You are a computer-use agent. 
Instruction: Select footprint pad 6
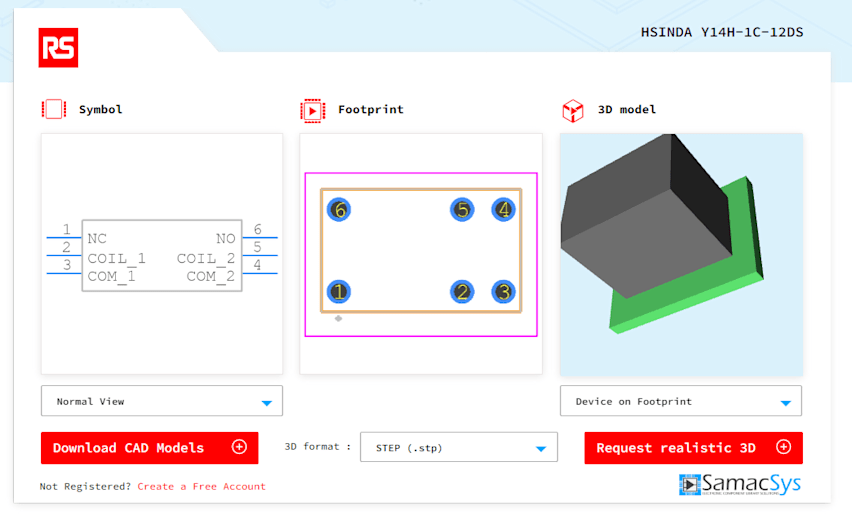(x=339, y=210)
